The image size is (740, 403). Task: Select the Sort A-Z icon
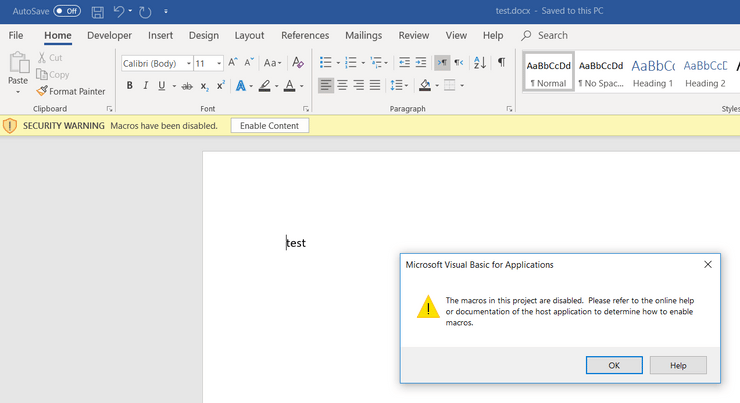pyautogui.click(x=479, y=62)
